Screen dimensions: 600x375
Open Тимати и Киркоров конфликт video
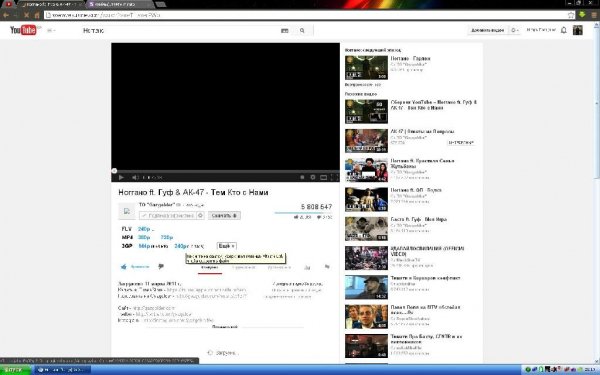(425, 278)
